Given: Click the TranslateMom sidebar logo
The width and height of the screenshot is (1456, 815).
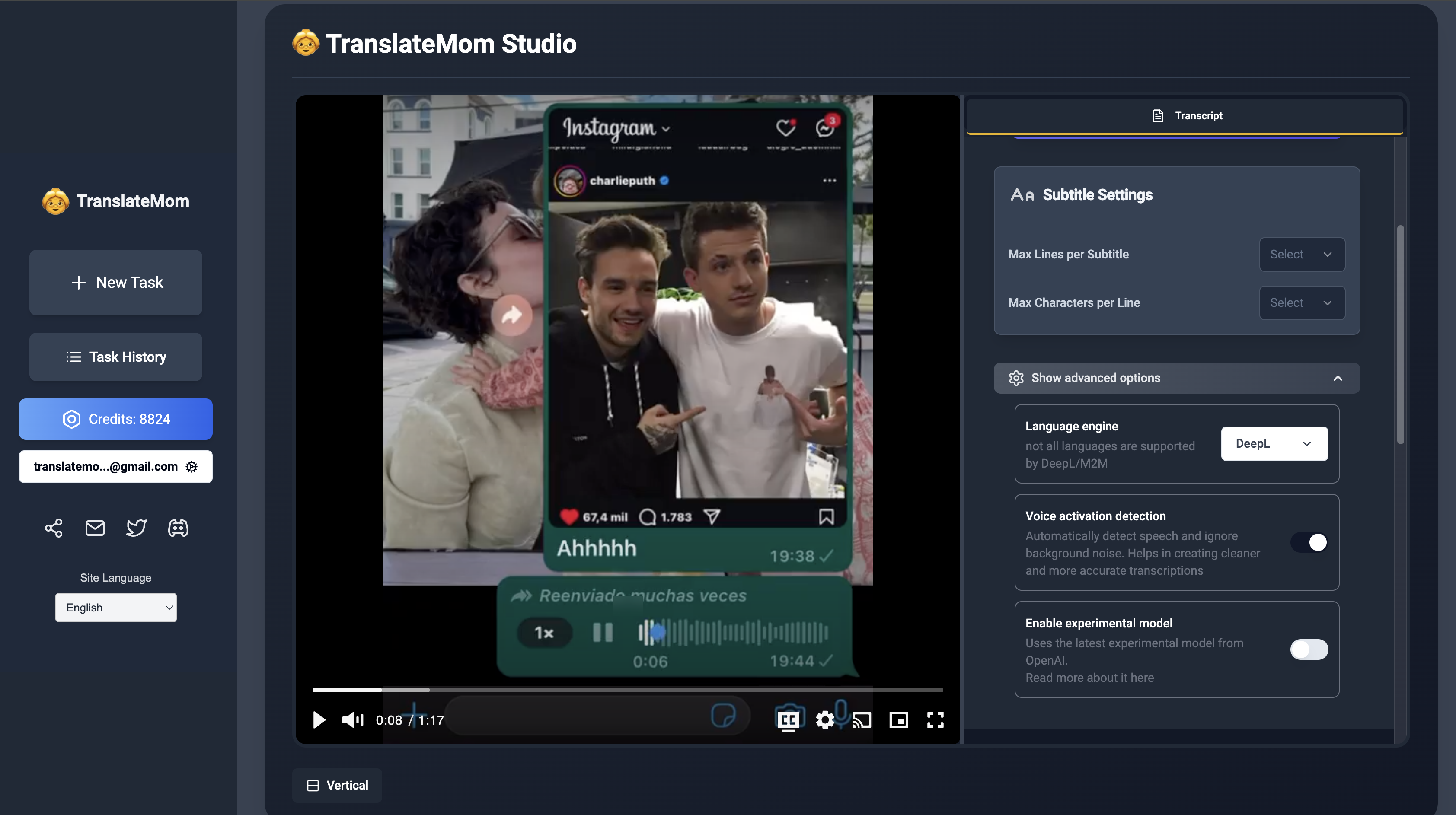Looking at the screenshot, I should pyautogui.click(x=116, y=201).
